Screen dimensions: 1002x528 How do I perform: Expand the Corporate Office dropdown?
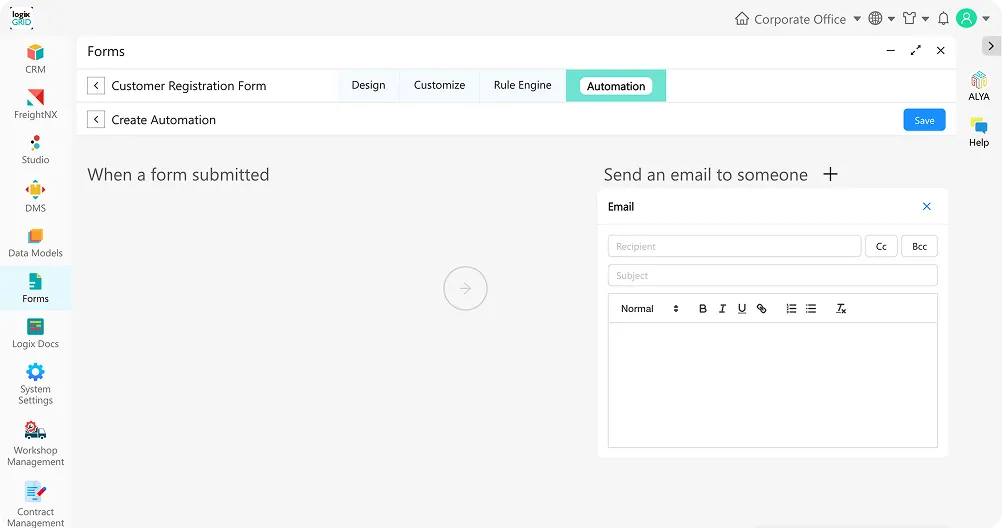click(857, 19)
